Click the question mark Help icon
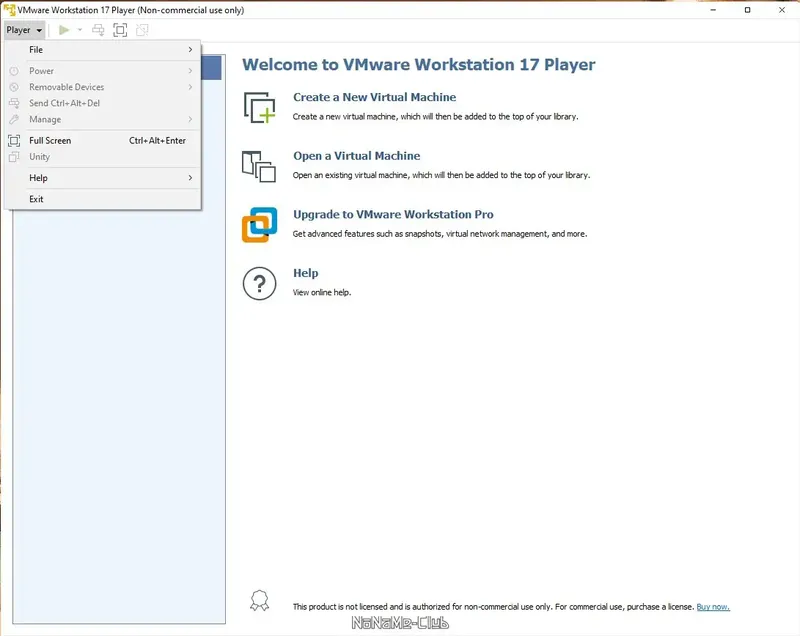This screenshot has height=636, width=800. (x=259, y=284)
